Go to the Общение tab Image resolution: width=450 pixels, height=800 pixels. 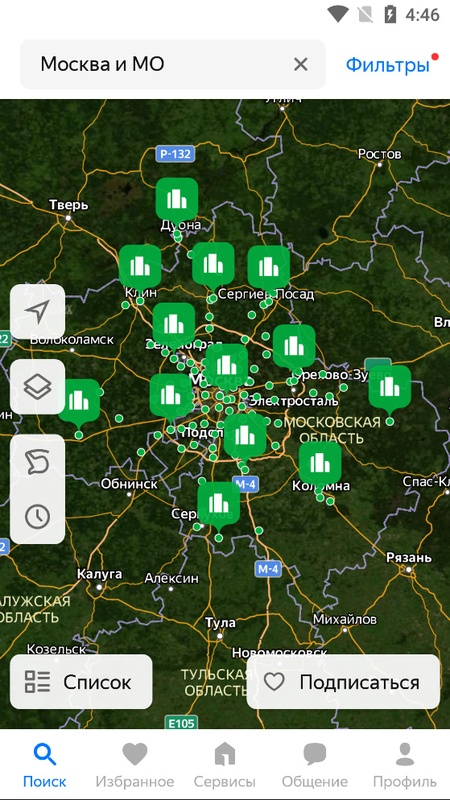(x=315, y=764)
